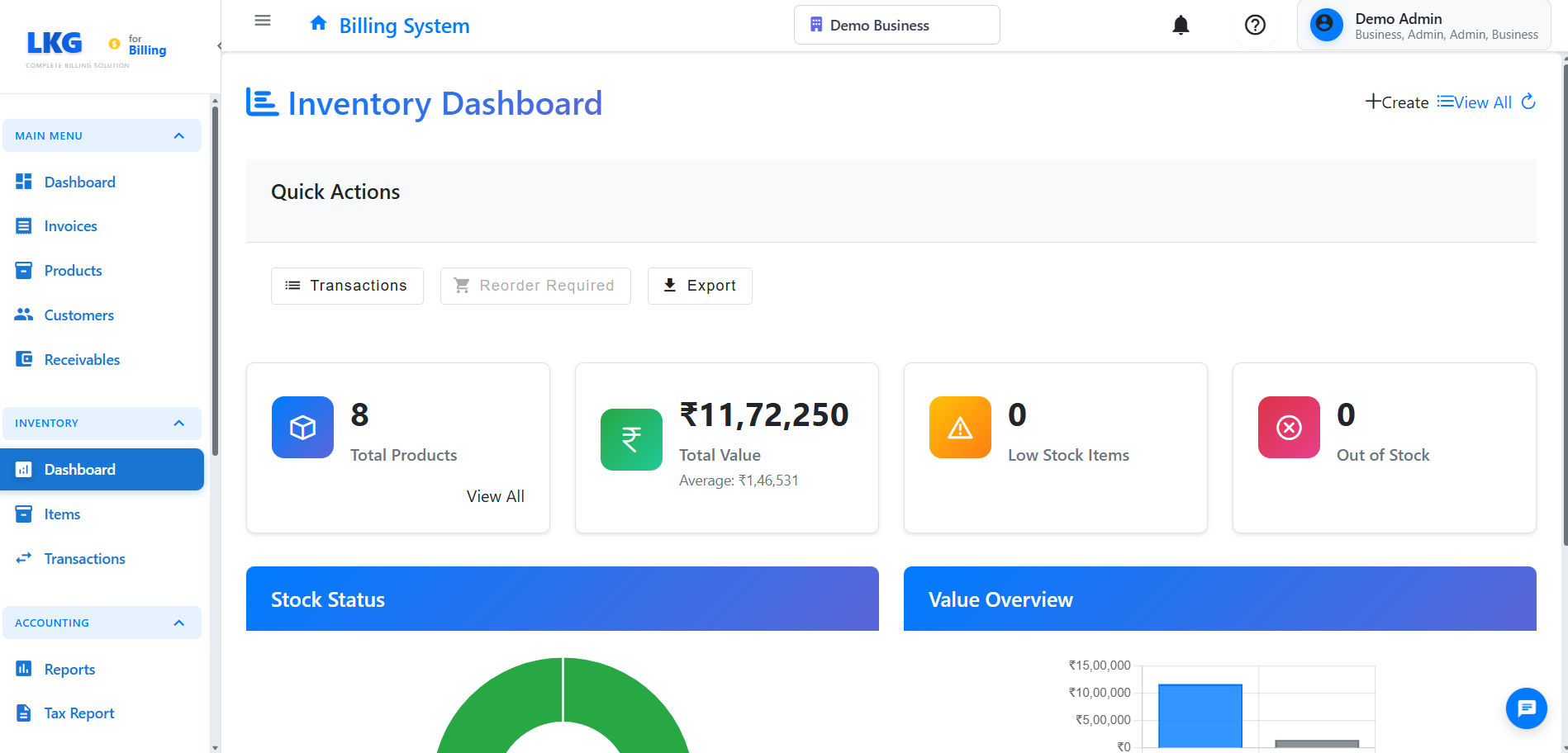Collapse the sidebar using the chevron arrow
The image size is (1568, 753).
click(218, 45)
